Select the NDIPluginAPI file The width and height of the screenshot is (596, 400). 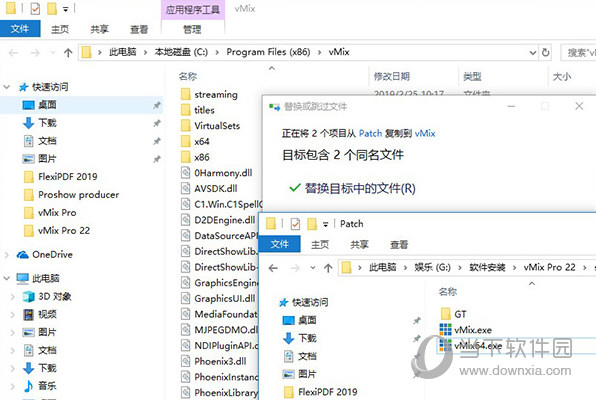click(x=226, y=346)
